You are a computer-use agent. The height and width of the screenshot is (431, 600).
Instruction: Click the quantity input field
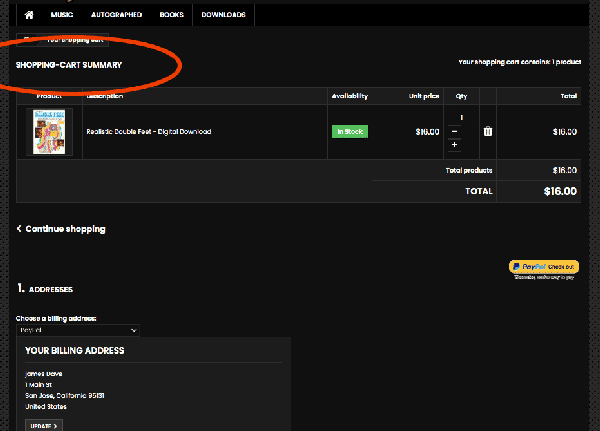point(461,118)
